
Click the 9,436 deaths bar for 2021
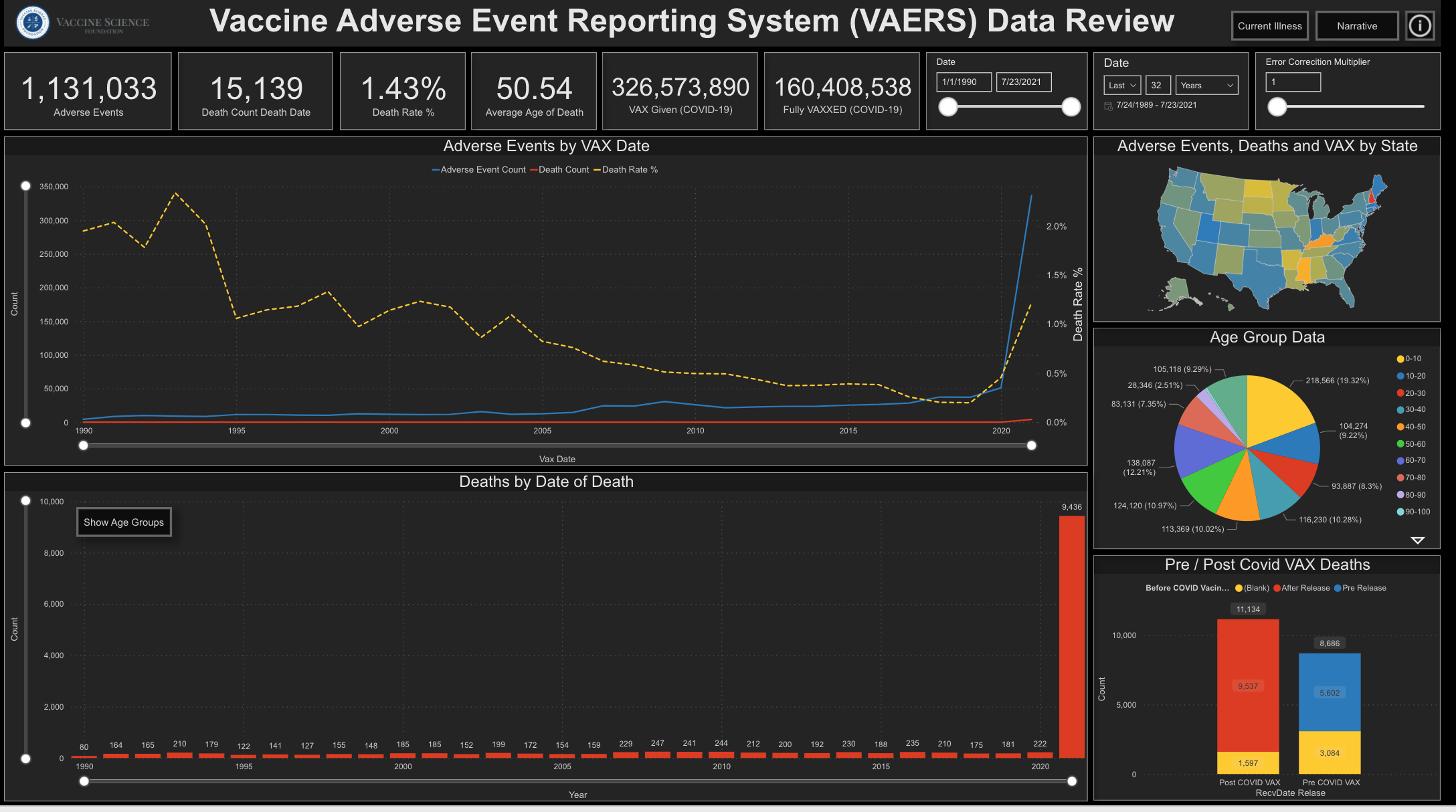coord(1072,637)
